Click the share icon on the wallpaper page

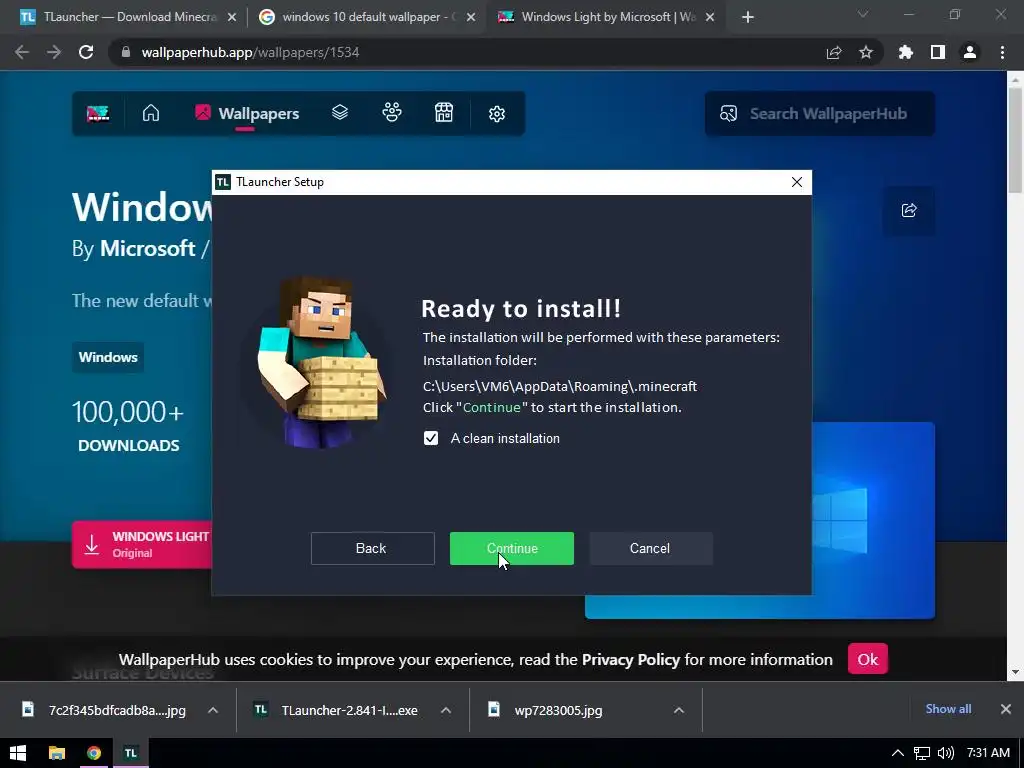click(x=909, y=210)
